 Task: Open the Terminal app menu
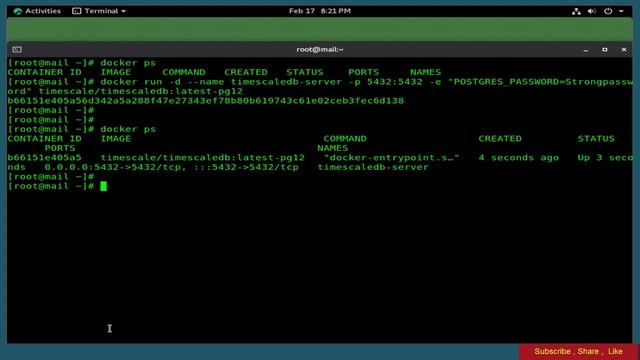[x=99, y=11]
